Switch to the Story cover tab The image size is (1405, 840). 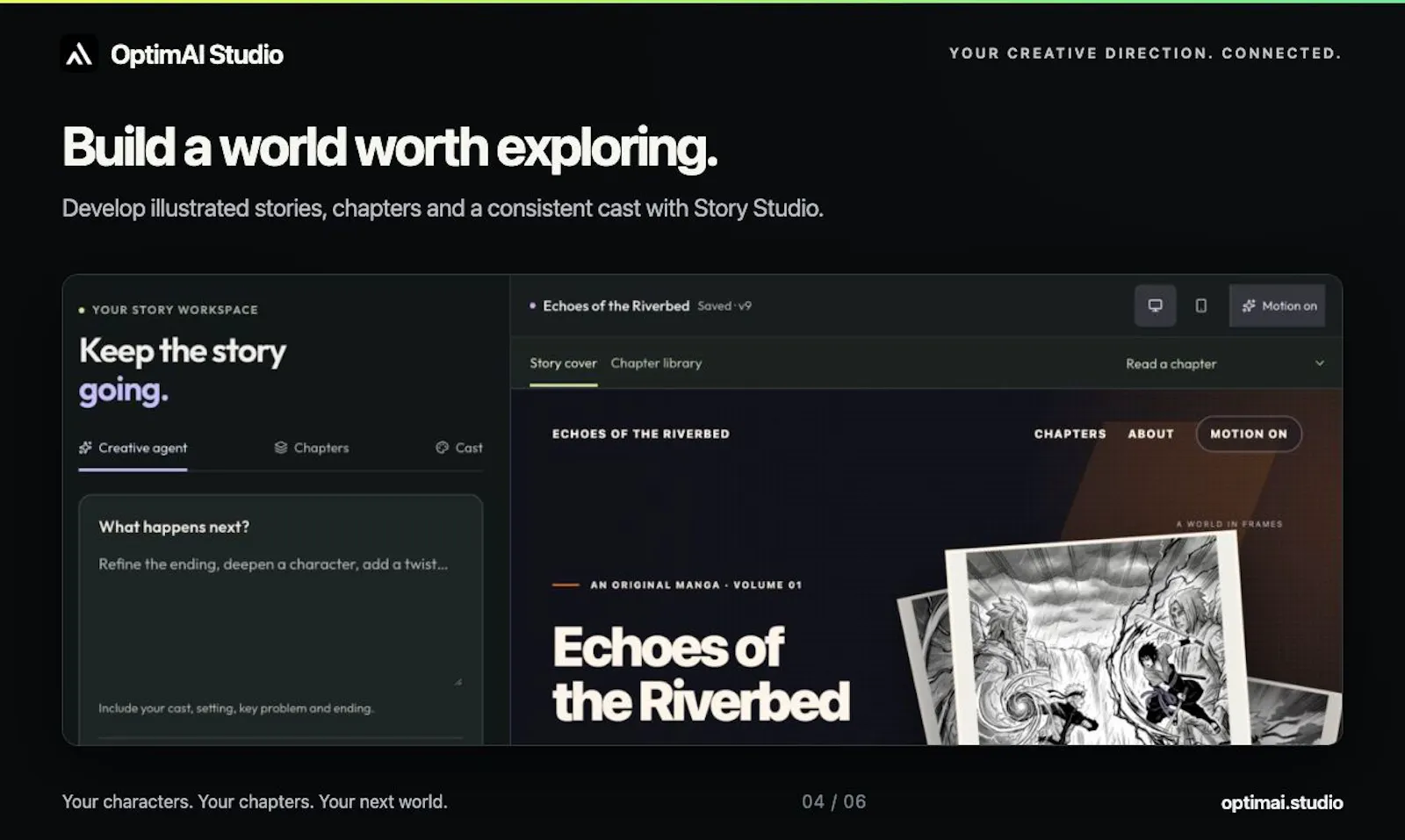click(x=563, y=363)
